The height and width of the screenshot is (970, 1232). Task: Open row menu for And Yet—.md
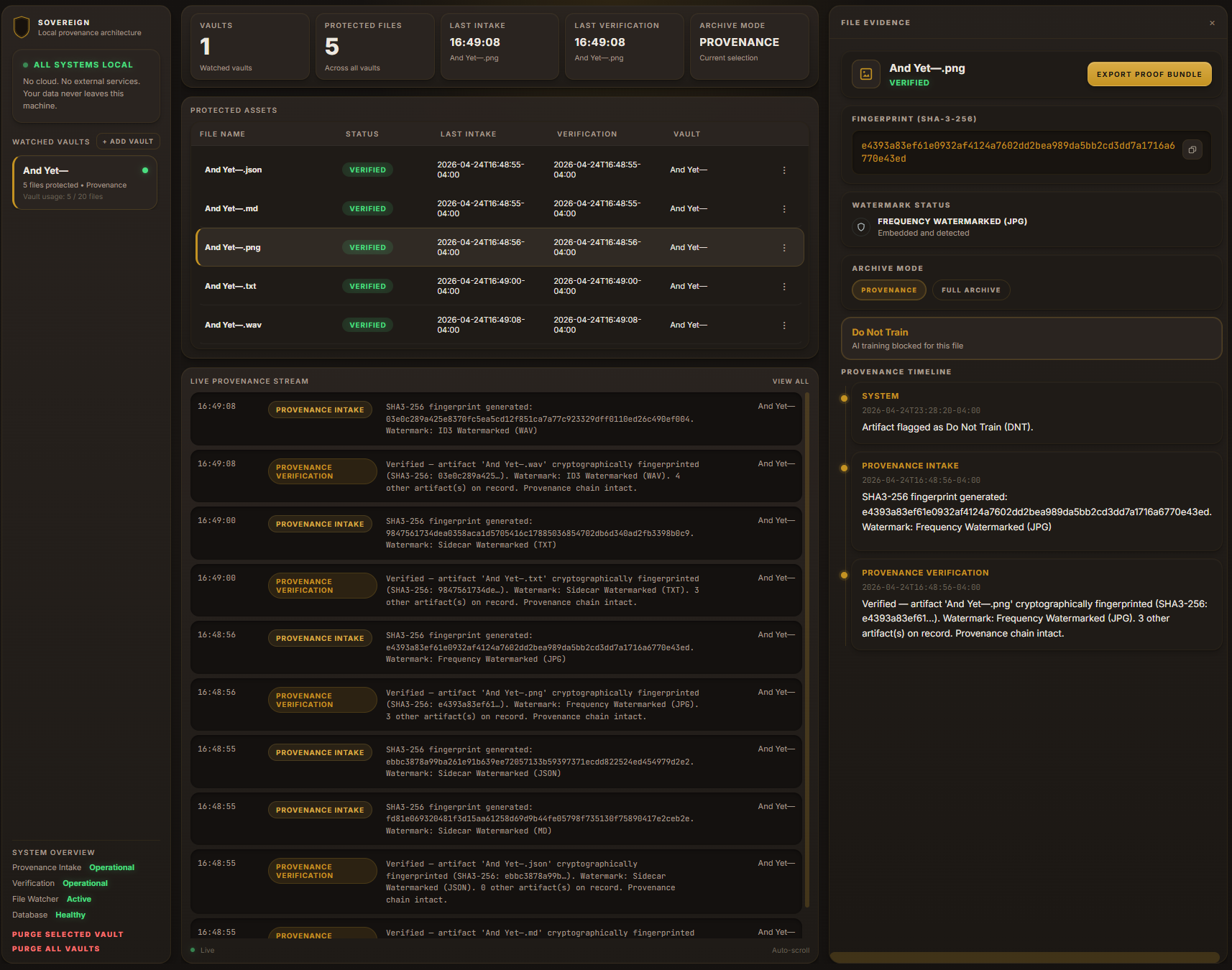(784, 209)
